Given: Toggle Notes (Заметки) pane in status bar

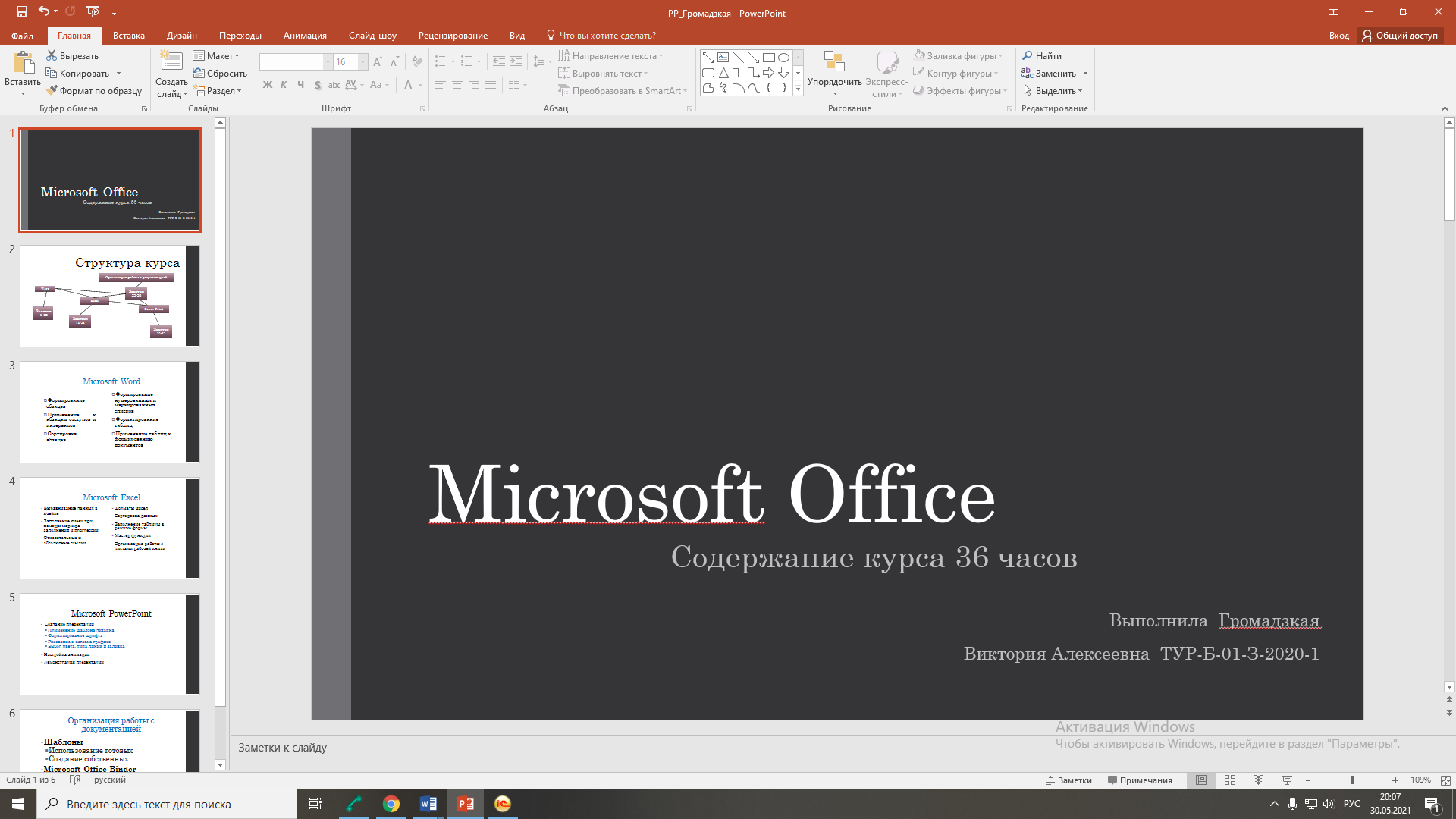Looking at the screenshot, I should coord(1068,780).
